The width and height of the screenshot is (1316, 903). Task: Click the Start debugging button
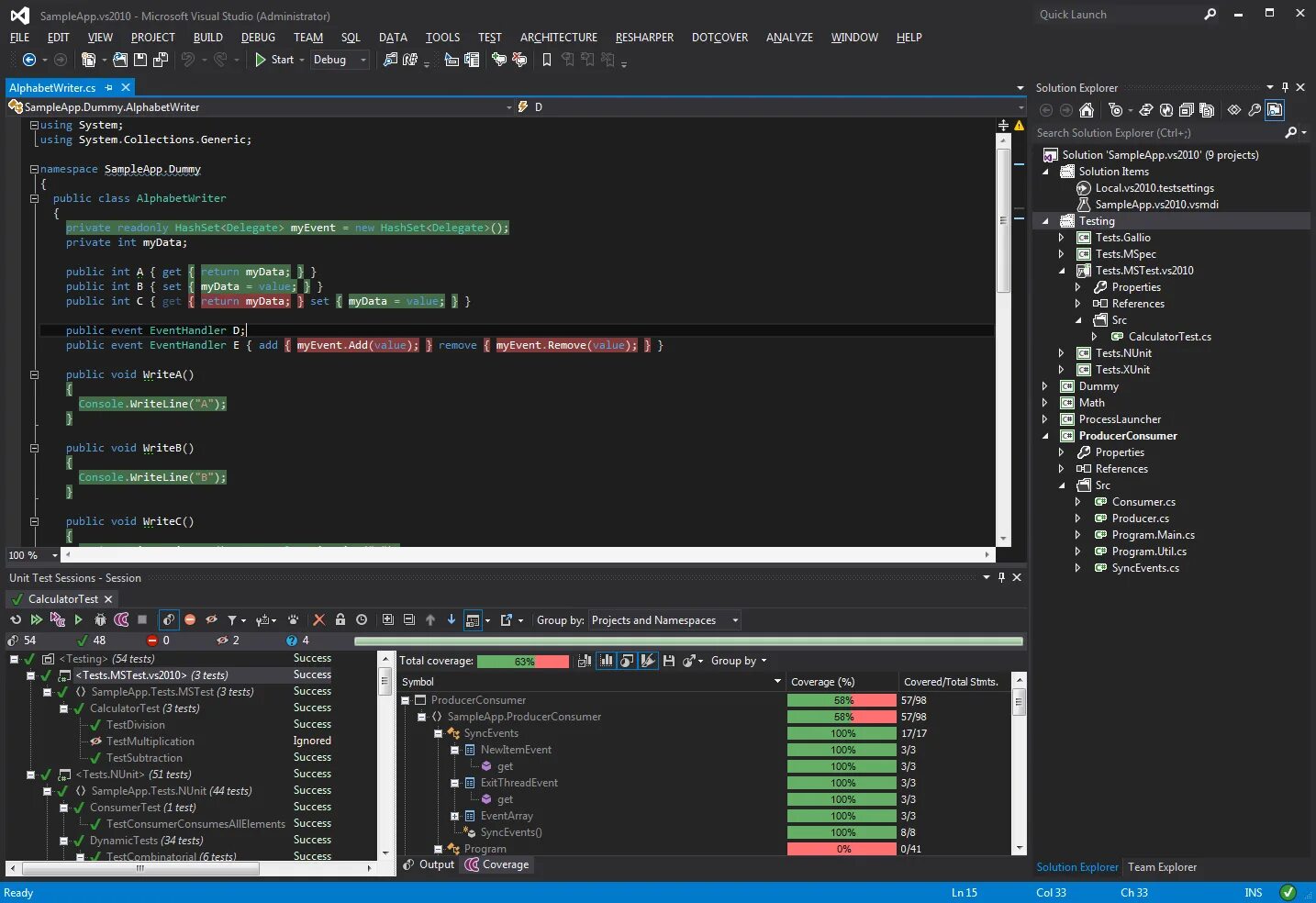coord(274,60)
